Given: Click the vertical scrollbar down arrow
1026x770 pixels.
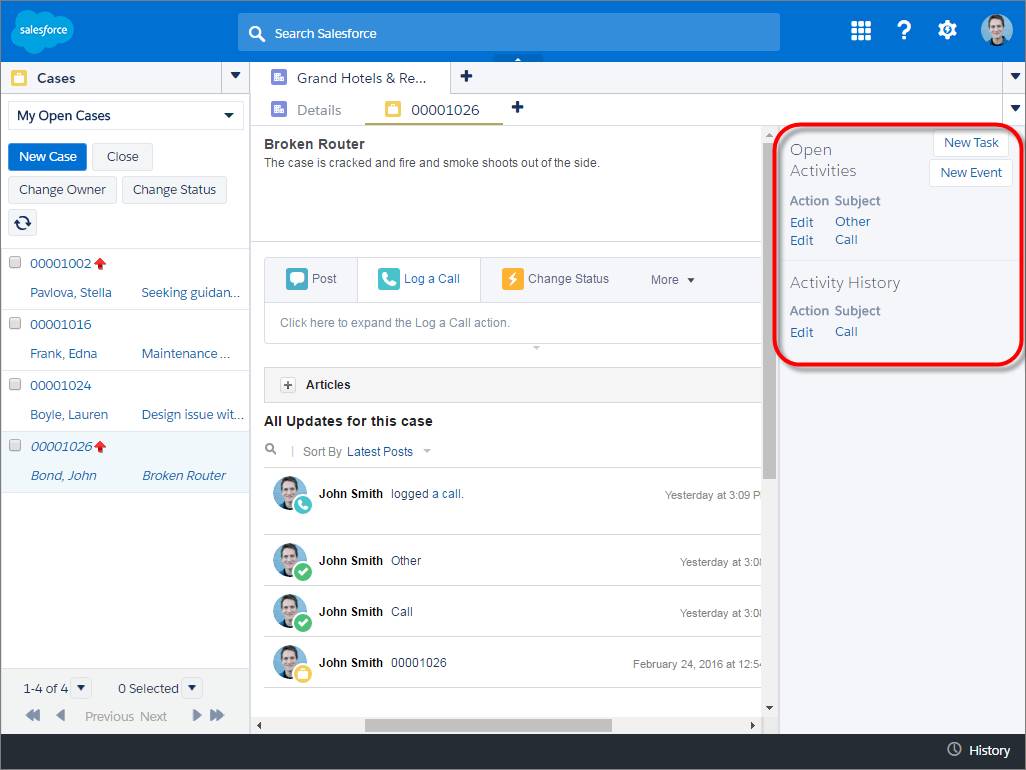Looking at the screenshot, I should [770, 708].
